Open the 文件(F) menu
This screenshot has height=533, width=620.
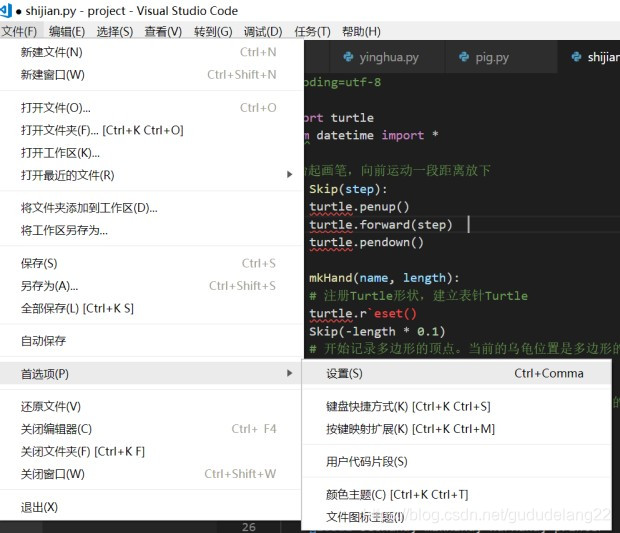click(x=19, y=31)
